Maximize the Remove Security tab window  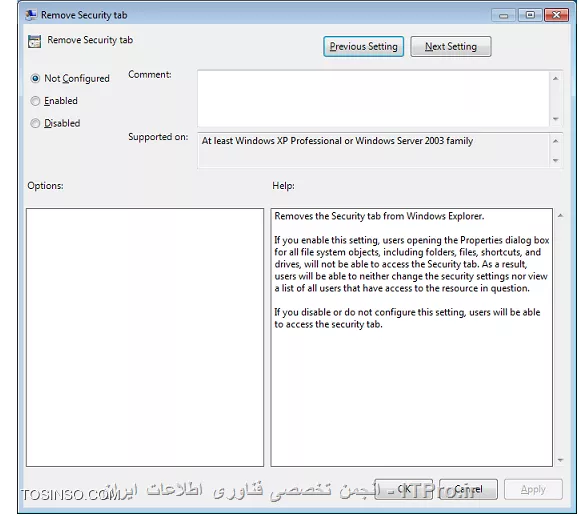pos(530,15)
